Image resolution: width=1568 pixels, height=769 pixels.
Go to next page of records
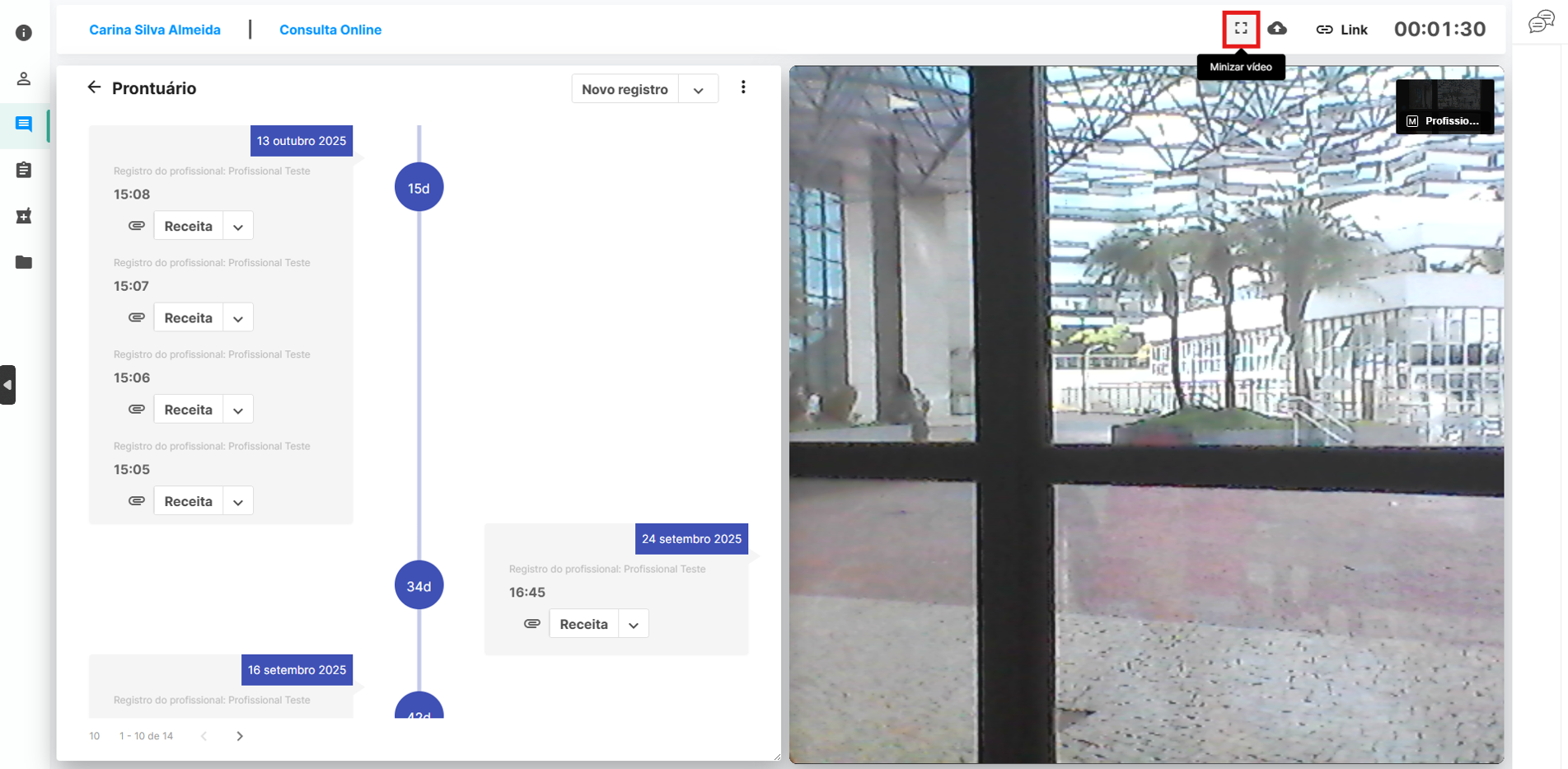[240, 736]
